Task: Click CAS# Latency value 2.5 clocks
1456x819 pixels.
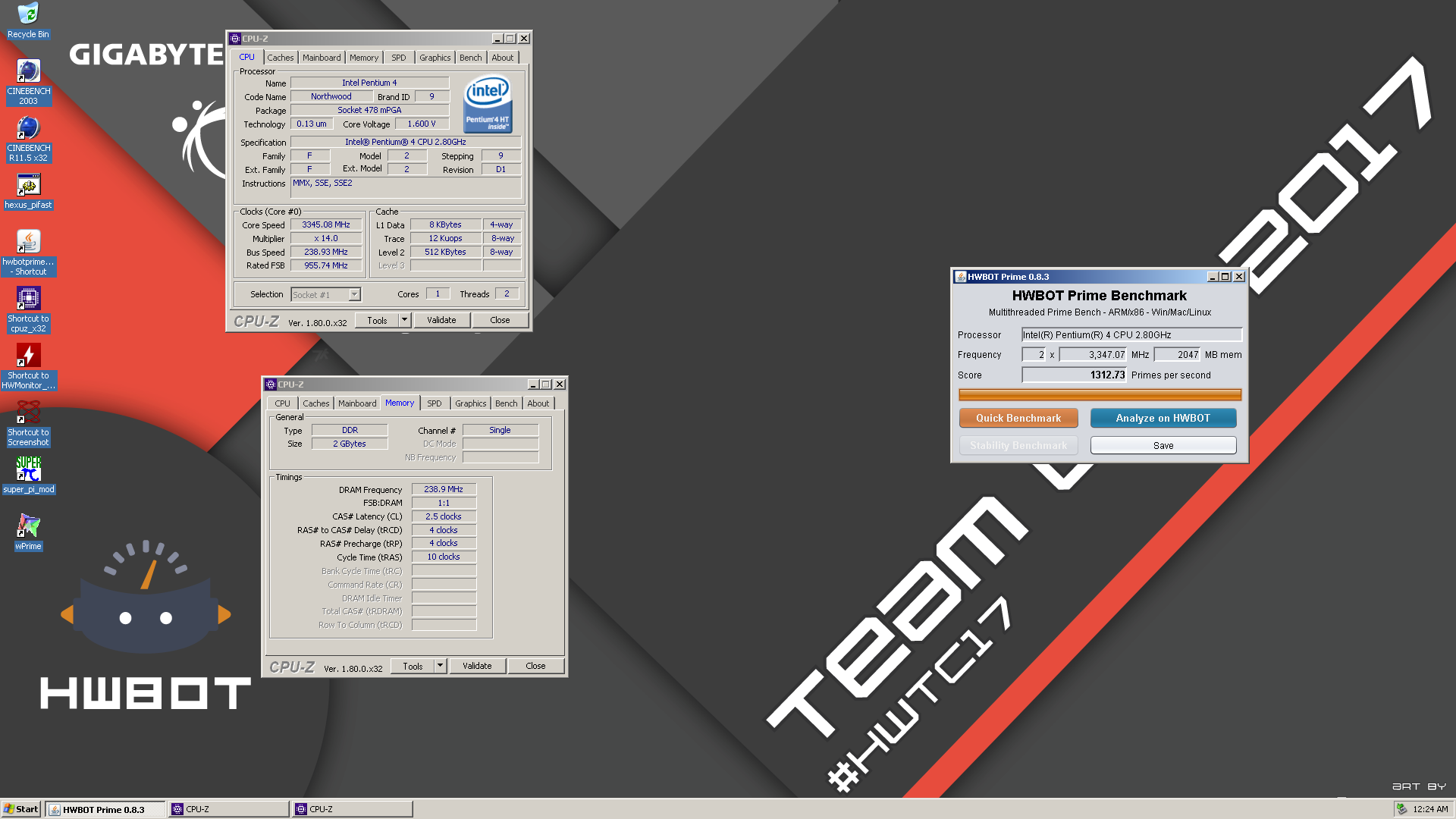Action: point(444,516)
